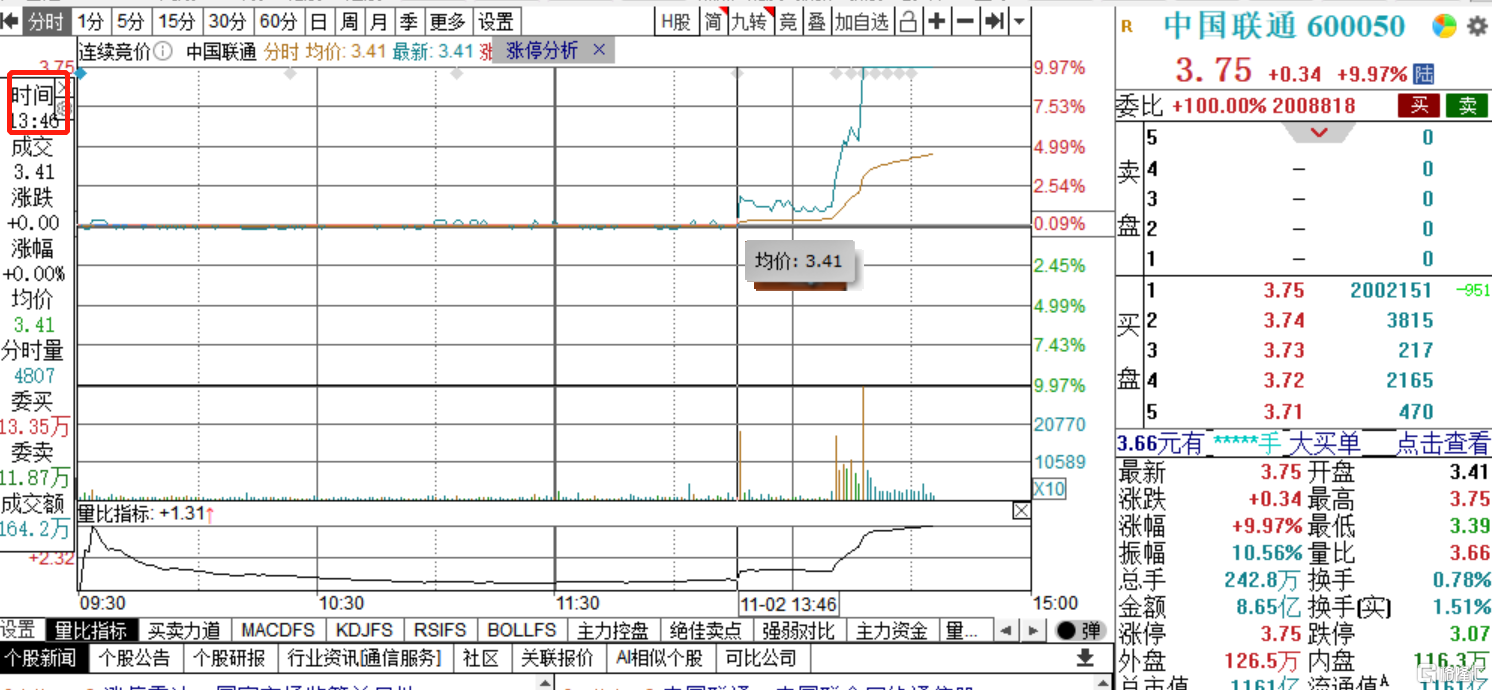Image resolution: width=1492 pixels, height=690 pixels.
Task: Jump to the latest data with arrow-bar icon
Action: point(993,21)
